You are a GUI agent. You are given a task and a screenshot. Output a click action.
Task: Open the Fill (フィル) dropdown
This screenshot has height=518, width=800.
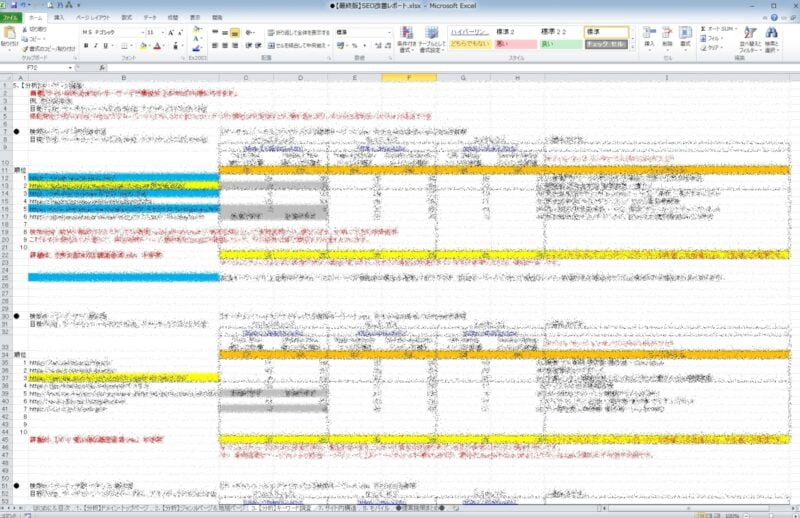tap(711, 38)
